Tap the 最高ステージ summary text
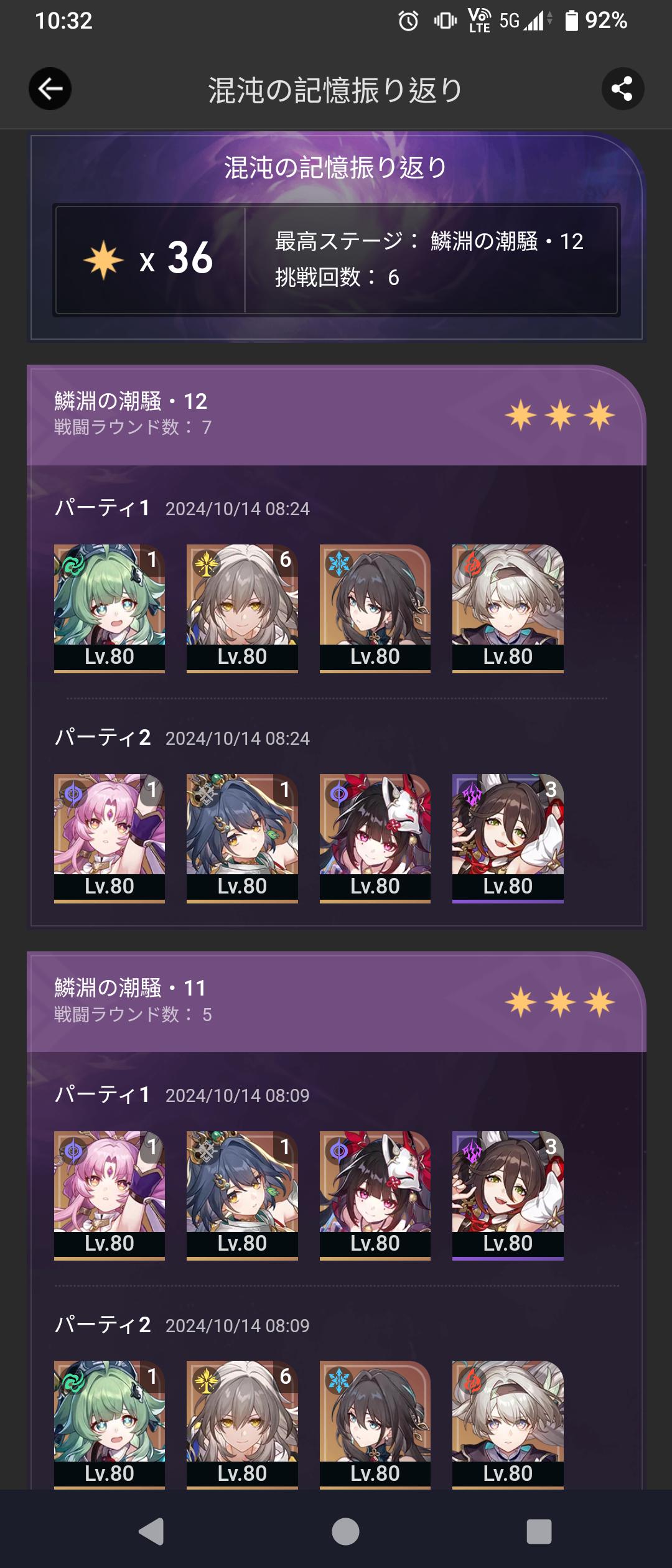 point(429,241)
